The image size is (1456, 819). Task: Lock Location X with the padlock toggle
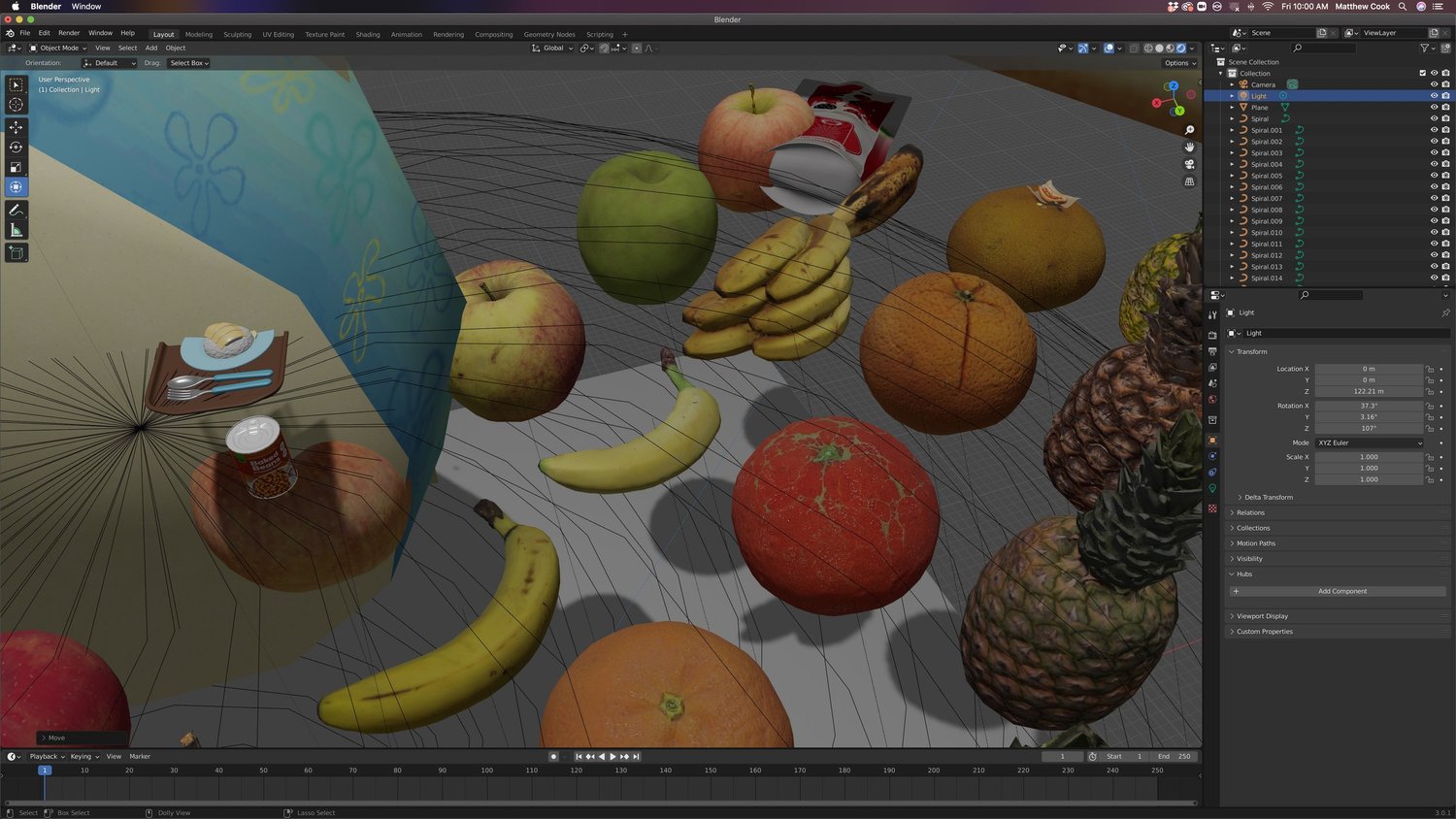1430,369
